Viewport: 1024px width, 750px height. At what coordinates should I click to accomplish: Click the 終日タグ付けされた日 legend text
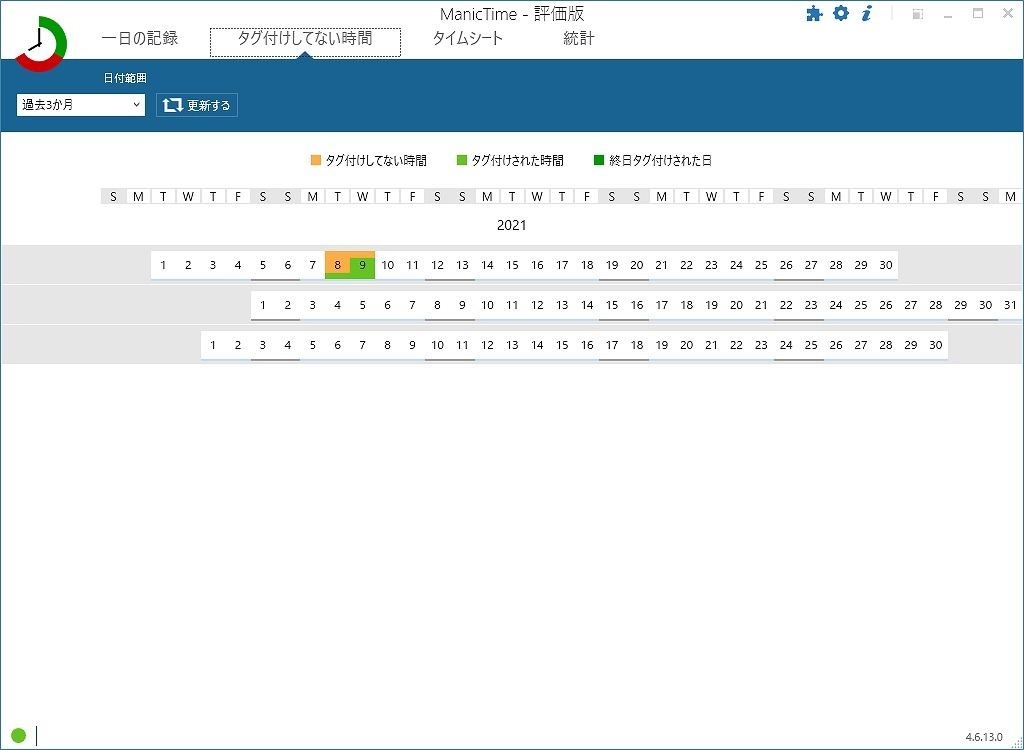[x=660, y=160]
